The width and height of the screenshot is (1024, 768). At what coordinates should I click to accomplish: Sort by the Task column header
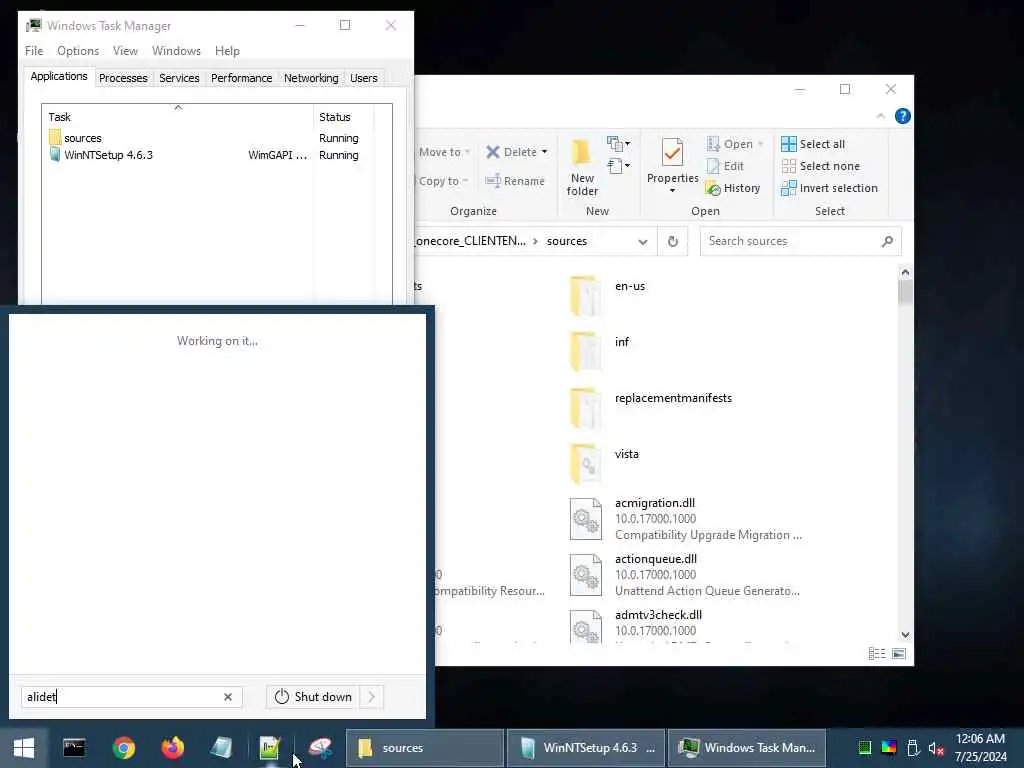[x=178, y=117]
